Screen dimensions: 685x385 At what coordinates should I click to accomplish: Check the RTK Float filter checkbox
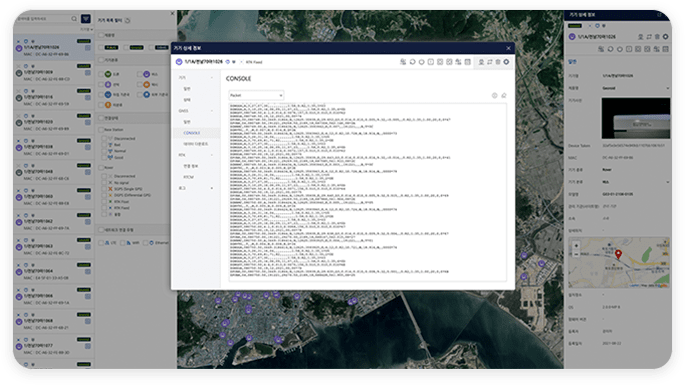click(104, 202)
